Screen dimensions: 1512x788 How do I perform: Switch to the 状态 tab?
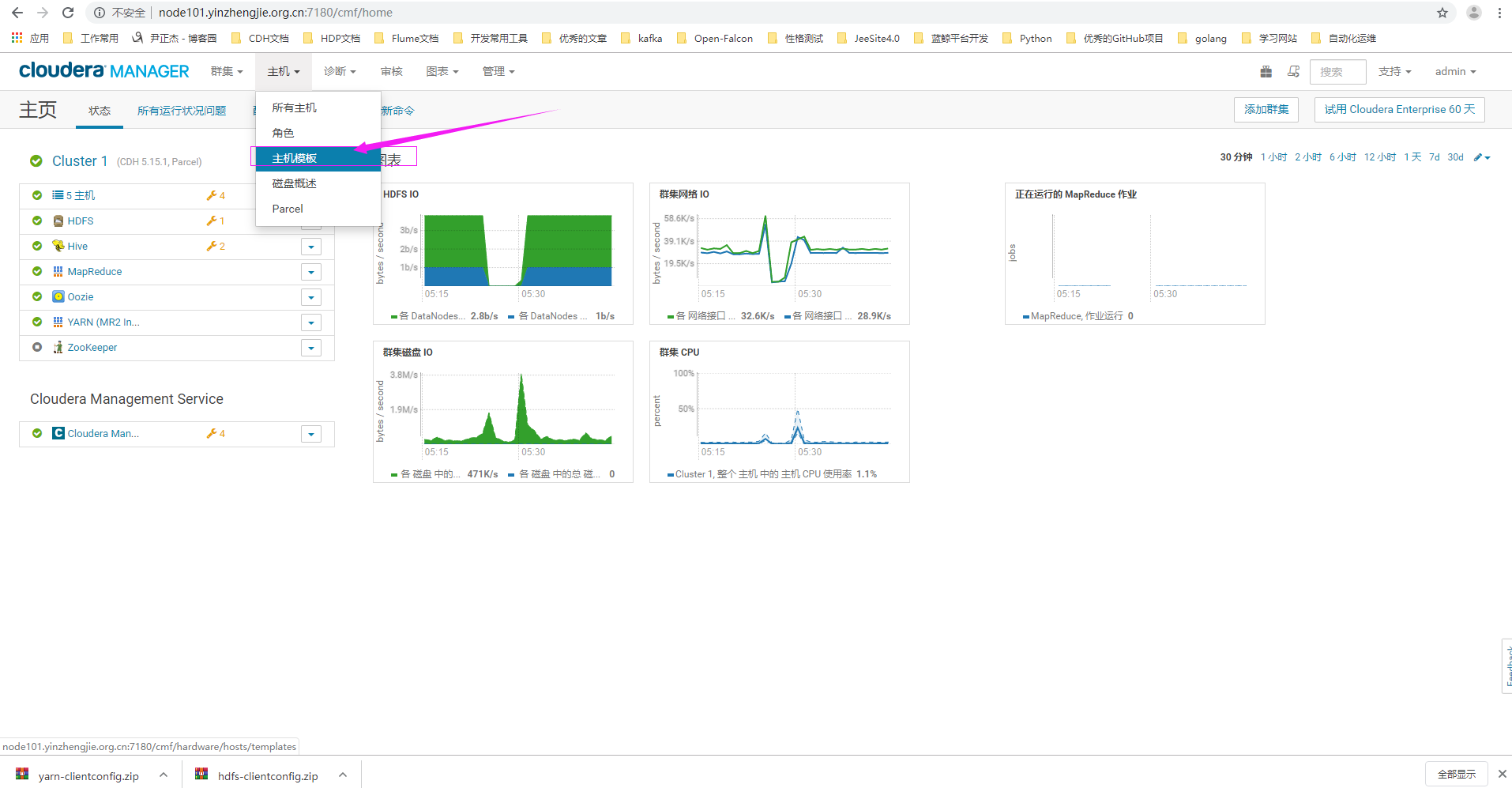click(100, 111)
